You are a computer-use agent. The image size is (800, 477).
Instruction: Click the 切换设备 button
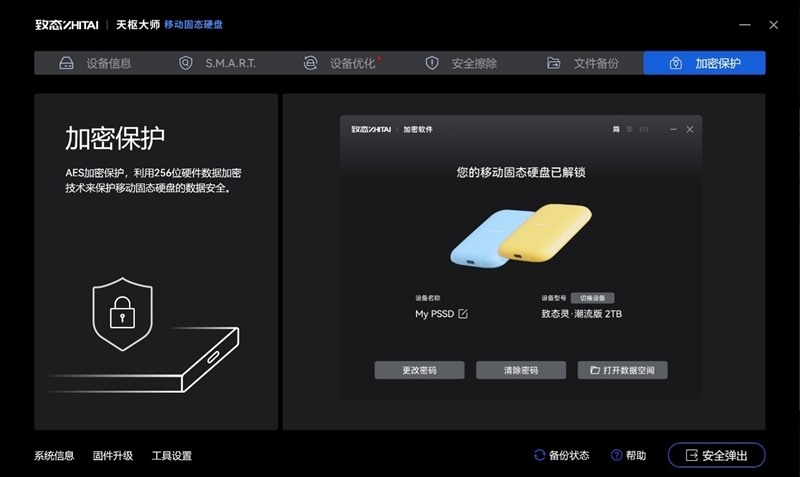coord(592,298)
